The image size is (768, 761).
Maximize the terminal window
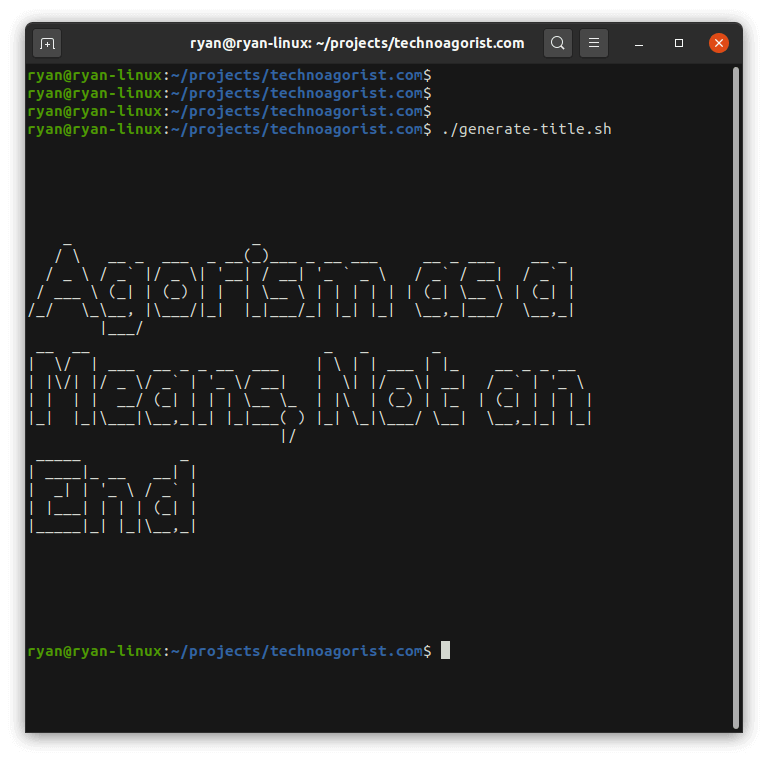(679, 43)
